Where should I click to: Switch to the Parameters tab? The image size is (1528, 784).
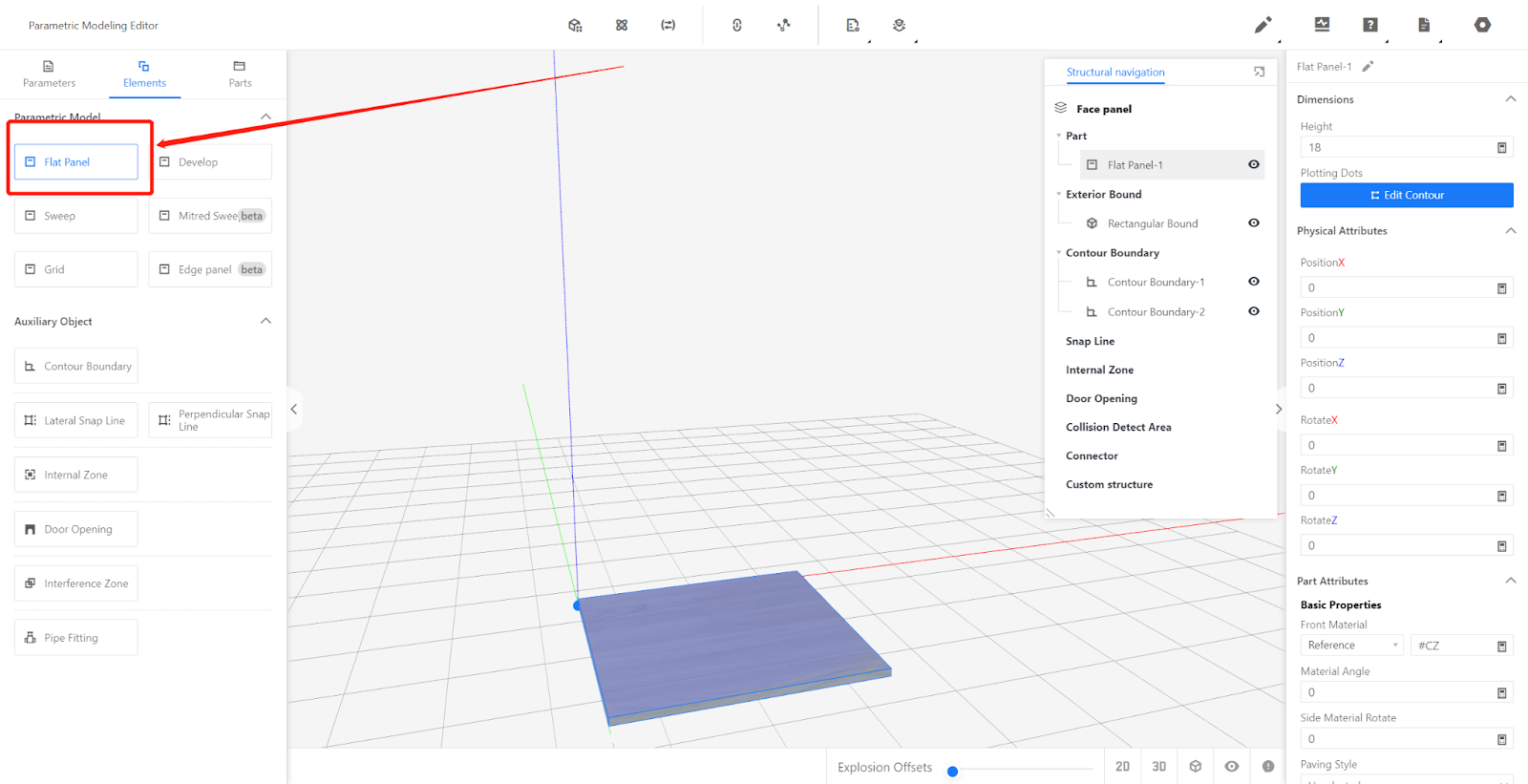(49, 74)
